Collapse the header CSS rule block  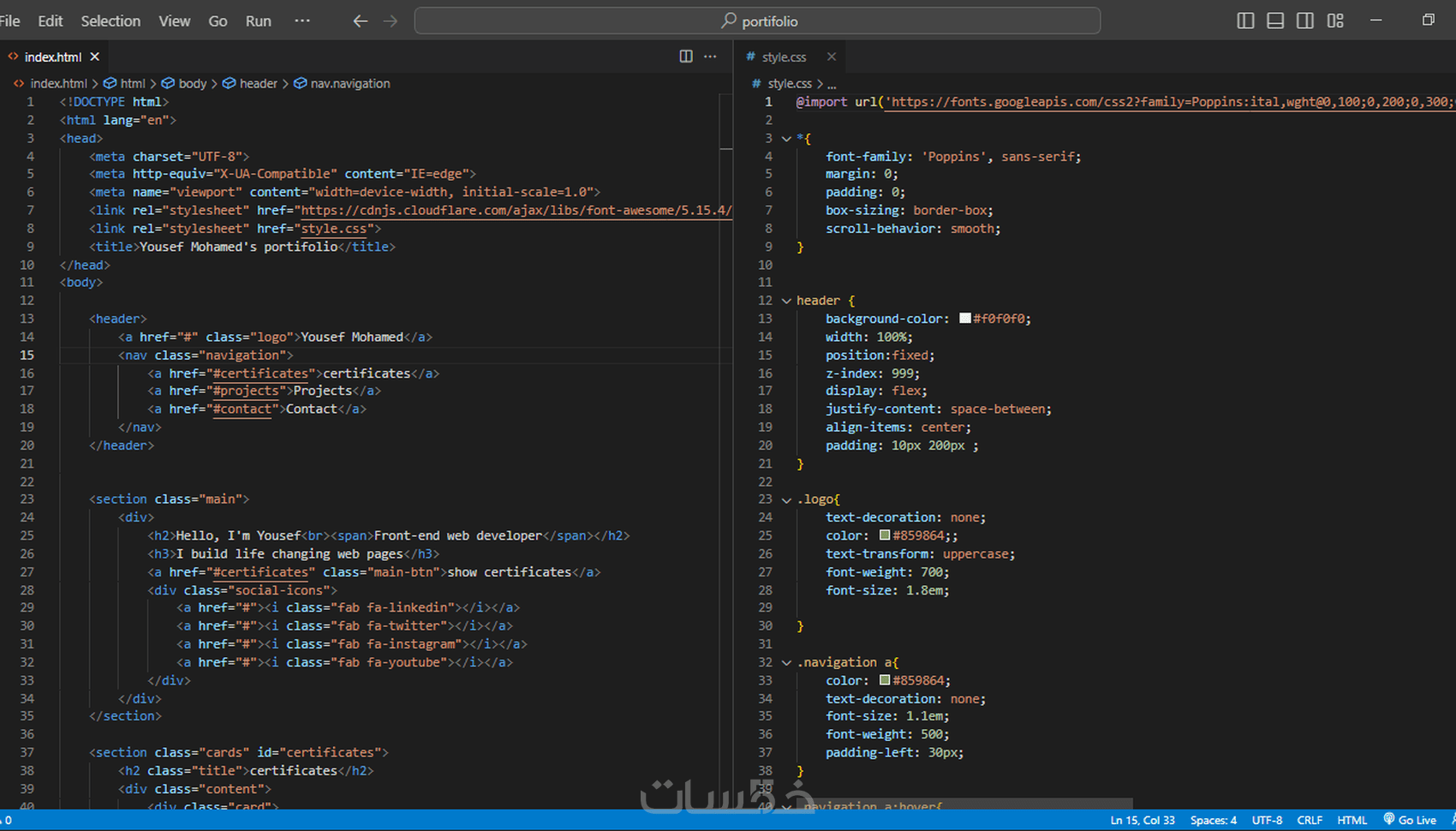point(786,301)
